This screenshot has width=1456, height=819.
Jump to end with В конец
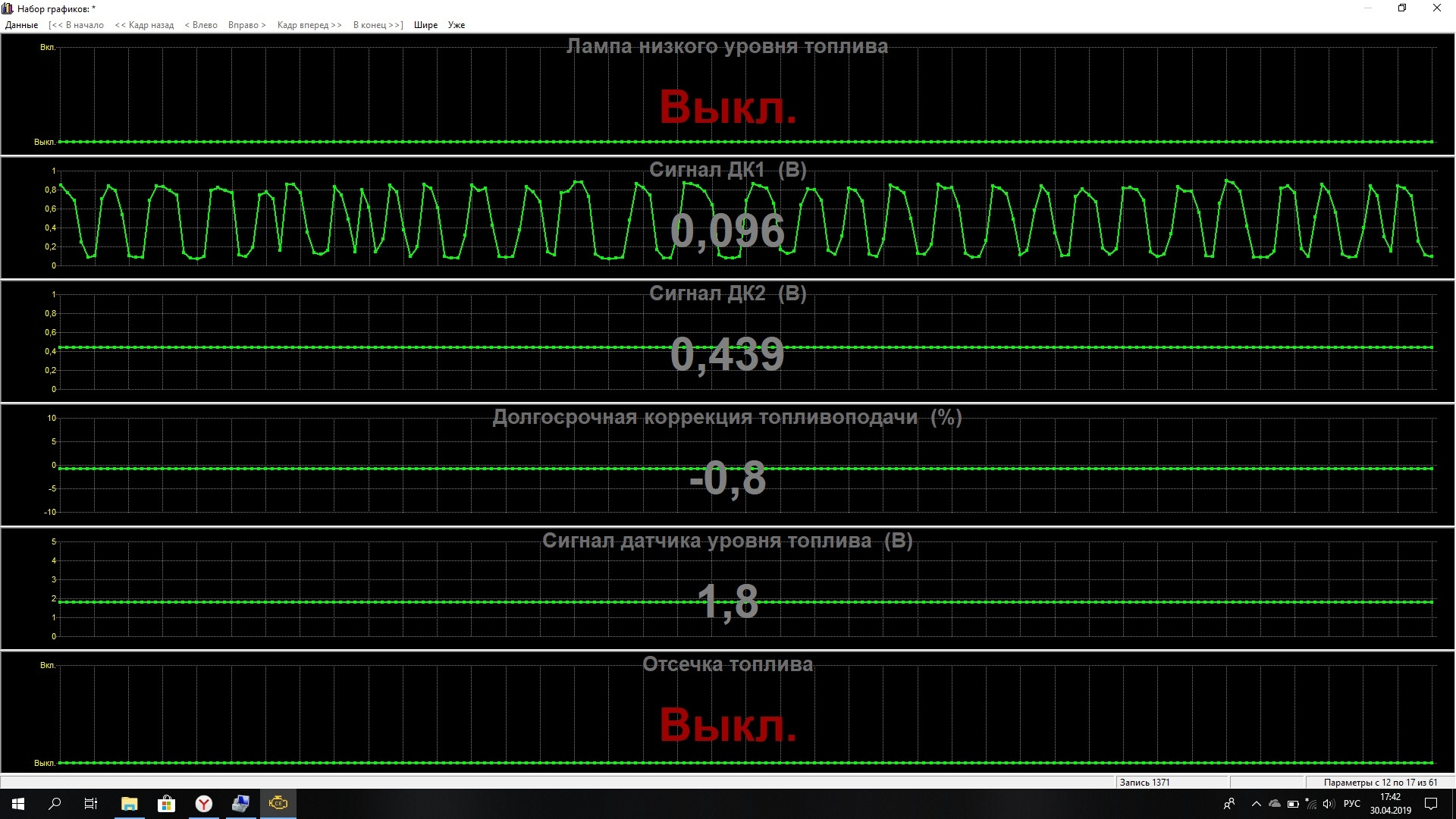coord(378,25)
